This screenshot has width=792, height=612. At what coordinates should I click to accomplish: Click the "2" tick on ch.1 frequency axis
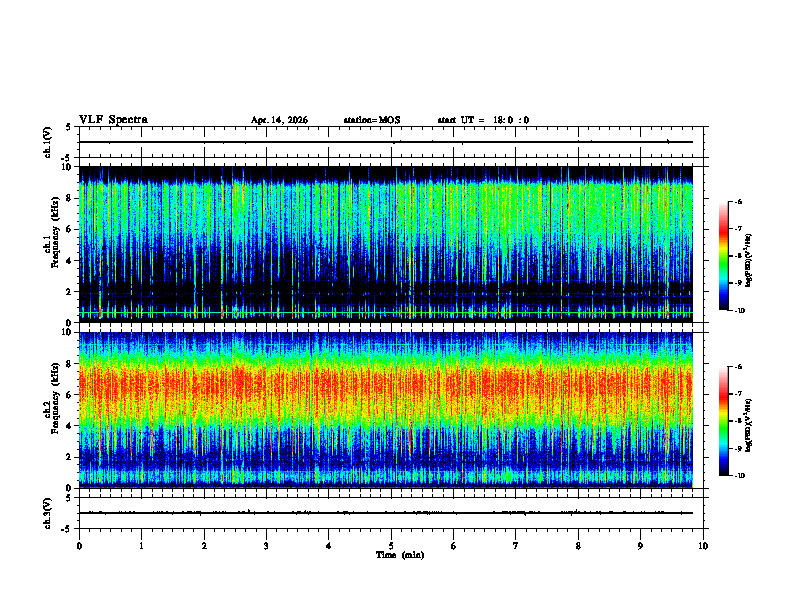coord(70,291)
